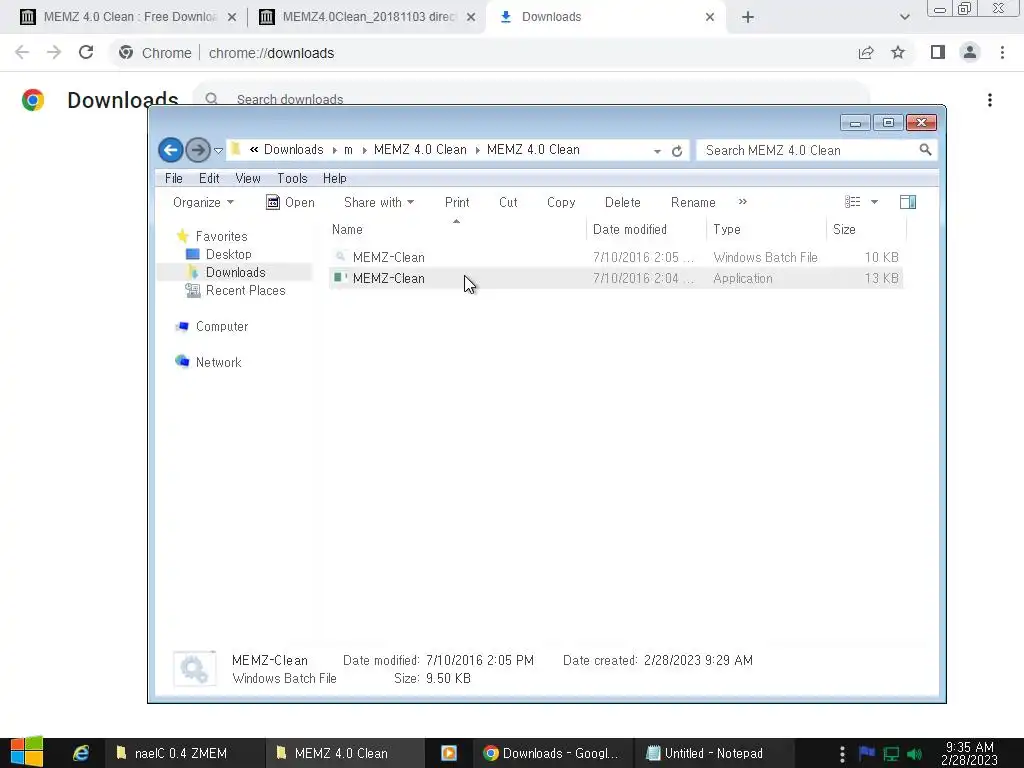
Task: Click the 'm' folder breadcrumb
Action: (x=348, y=150)
